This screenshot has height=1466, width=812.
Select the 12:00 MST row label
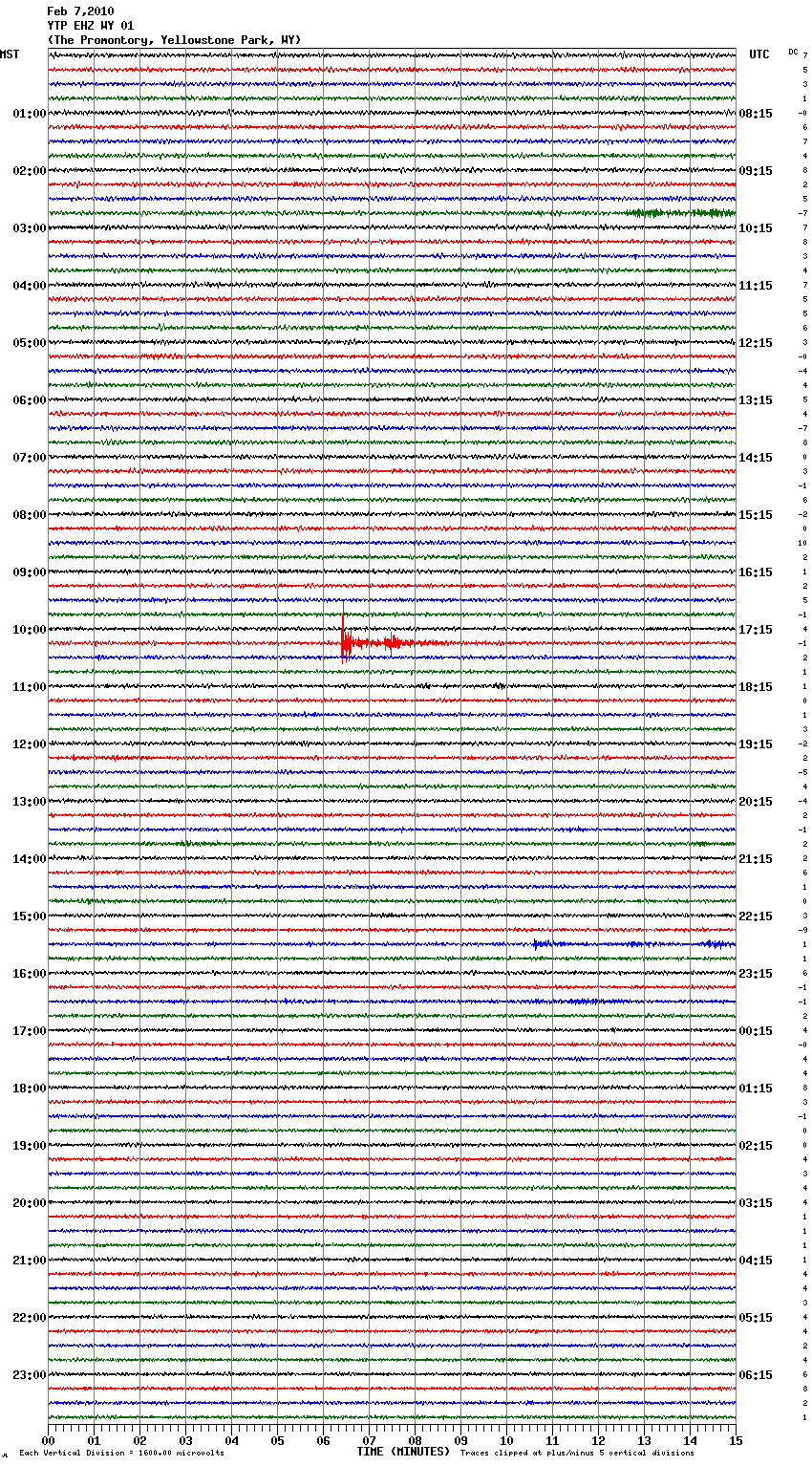tap(30, 744)
